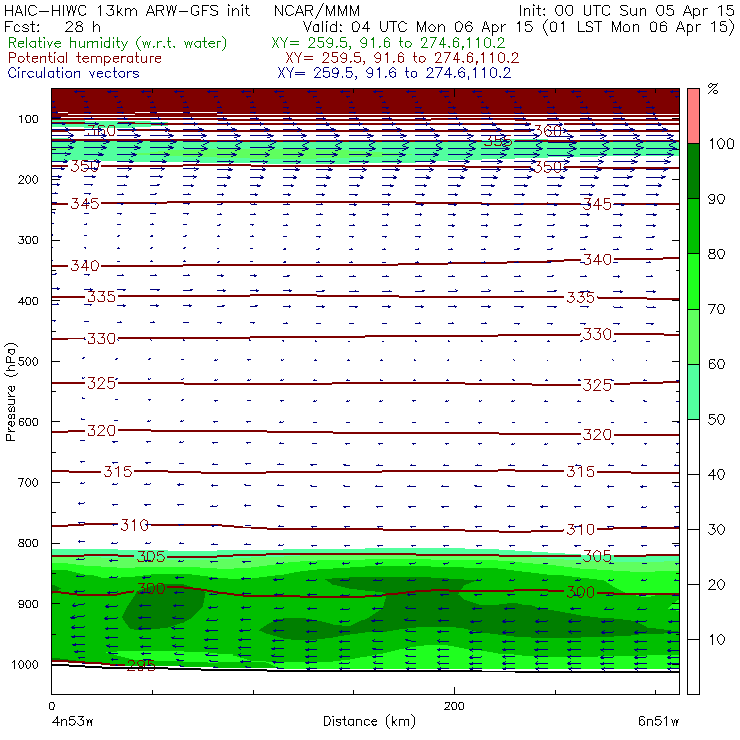The width and height of the screenshot is (740, 740).
Task: Click the green XY coordinates text
Action: point(388,43)
